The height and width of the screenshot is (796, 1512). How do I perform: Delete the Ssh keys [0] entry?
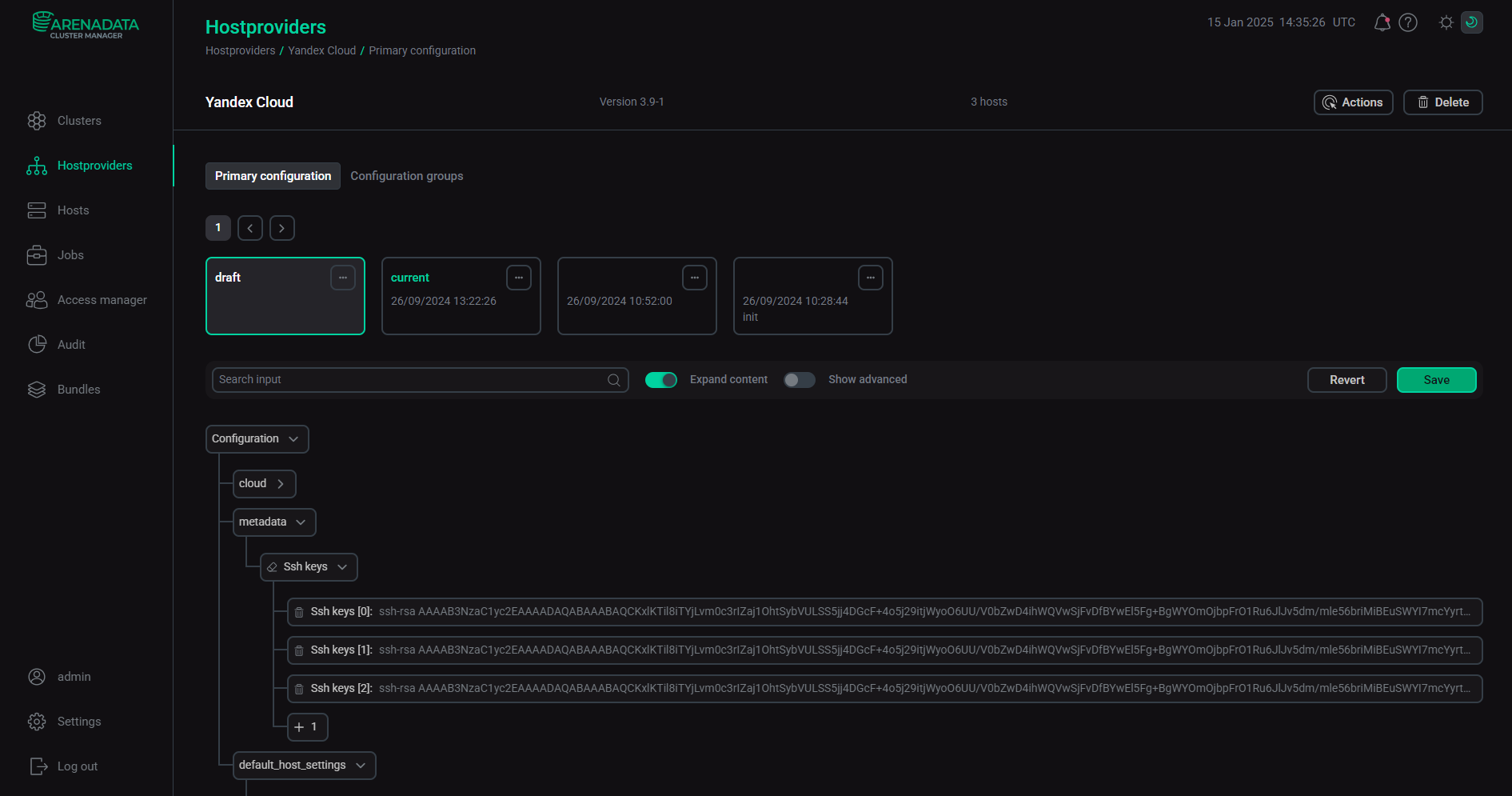coord(299,612)
